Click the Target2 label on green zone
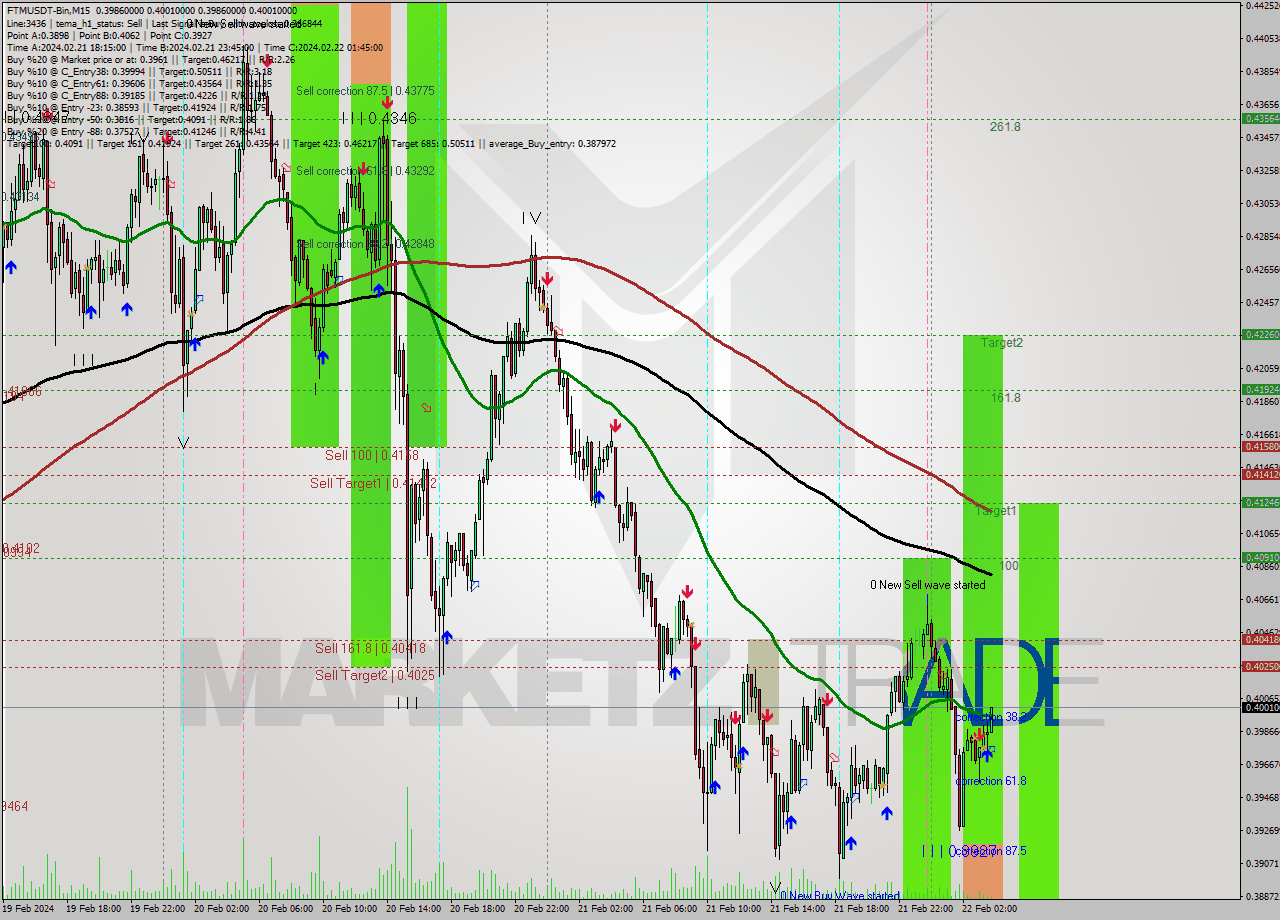 coord(1001,343)
